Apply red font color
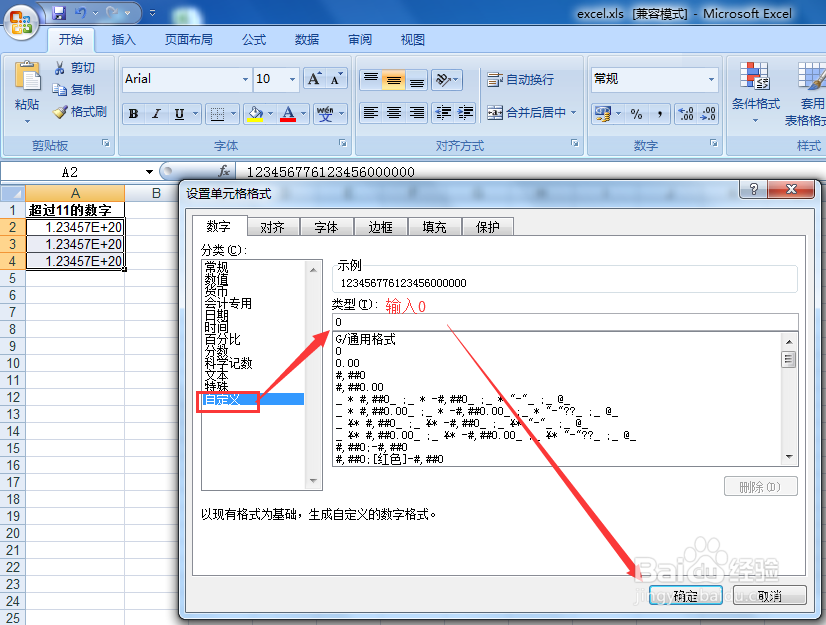The image size is (826, 625). [288, 113]
